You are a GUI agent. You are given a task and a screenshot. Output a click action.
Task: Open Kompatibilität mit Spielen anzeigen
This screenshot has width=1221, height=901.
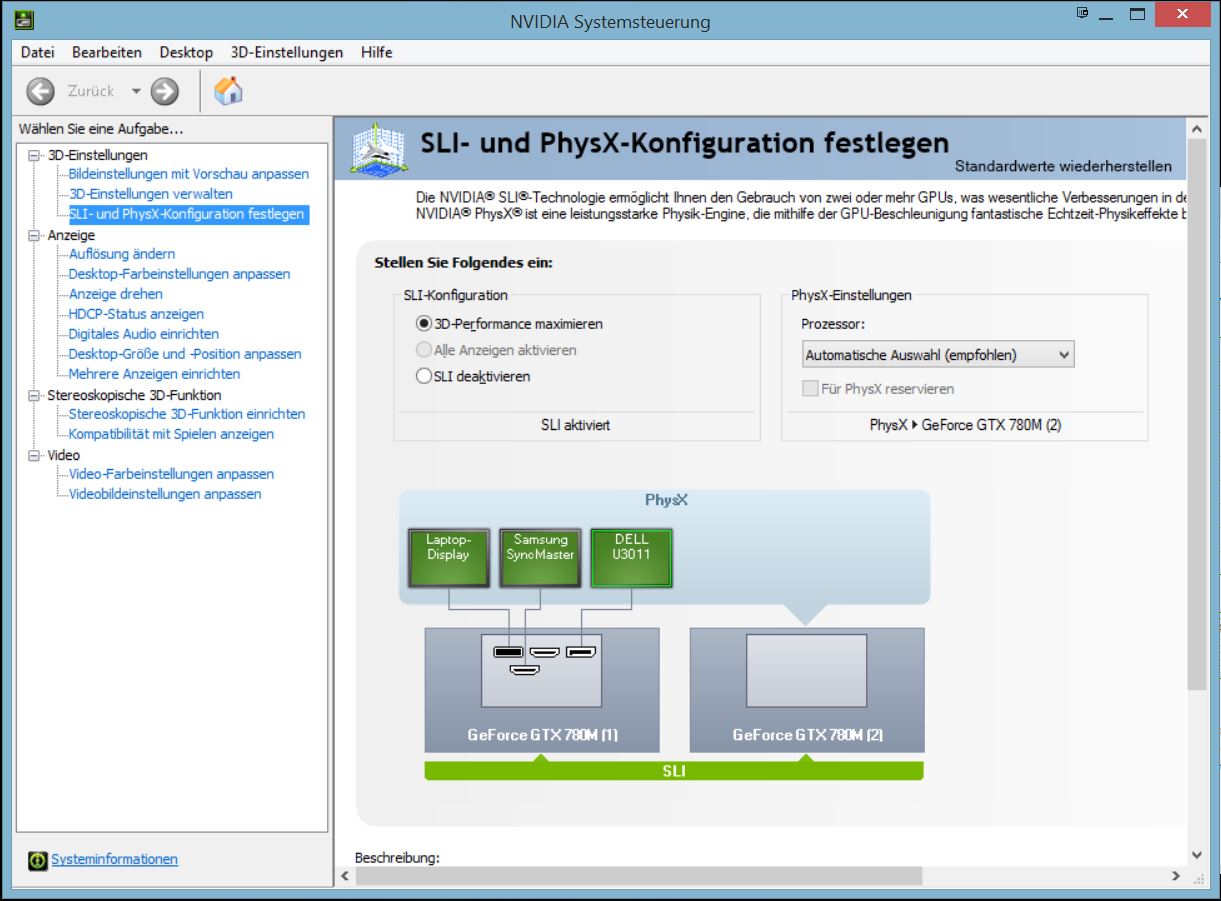tap(171, 434)
